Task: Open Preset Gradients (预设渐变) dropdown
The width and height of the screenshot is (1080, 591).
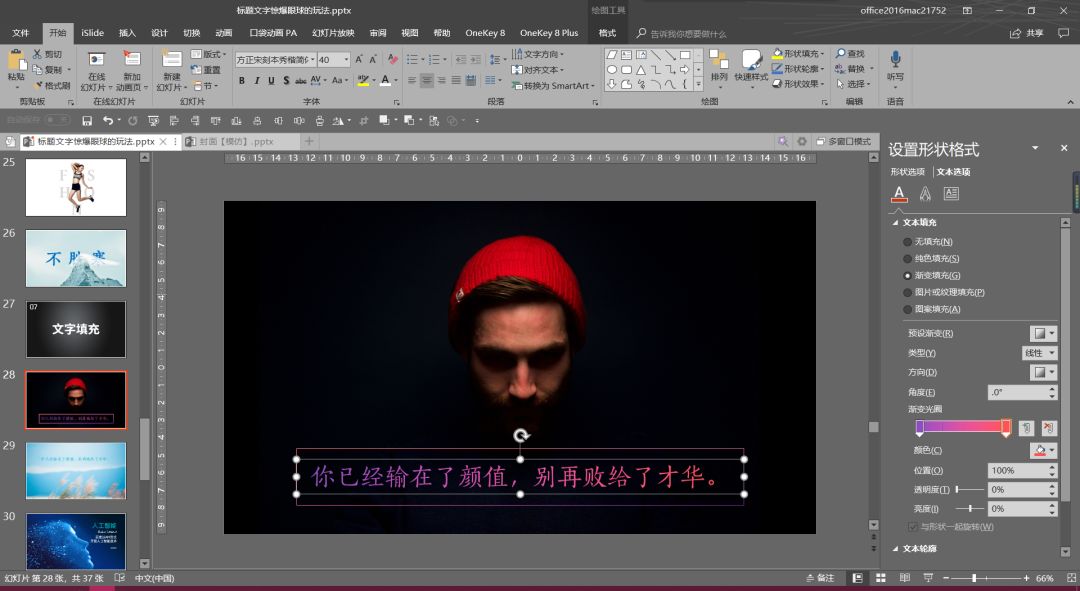Action: coord(1043,333)
